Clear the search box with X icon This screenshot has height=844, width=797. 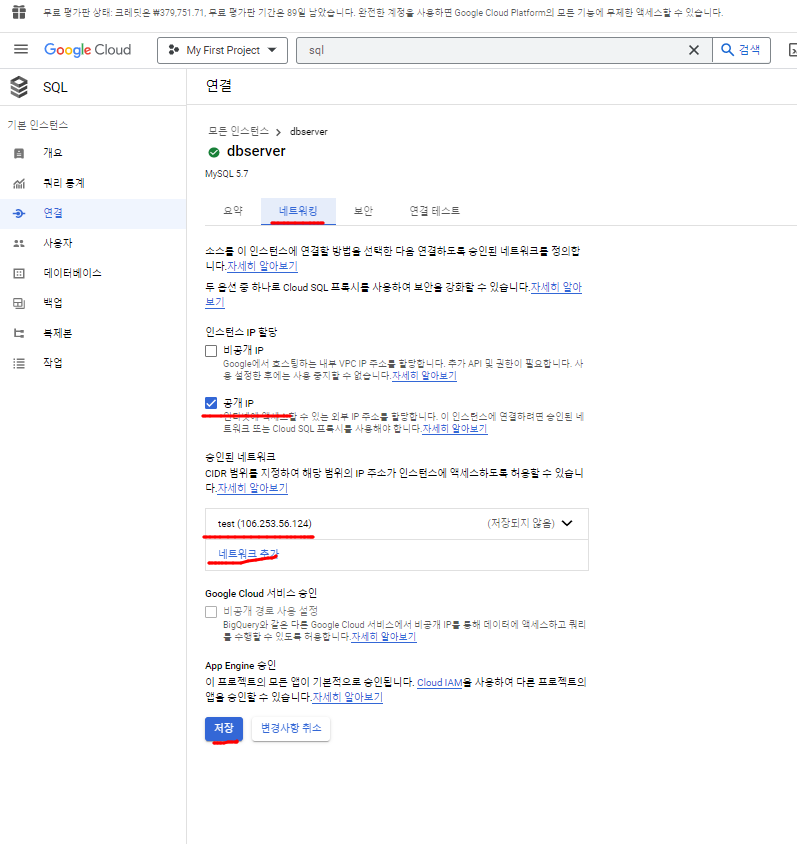pyautogui.click(x=694, y=50)
